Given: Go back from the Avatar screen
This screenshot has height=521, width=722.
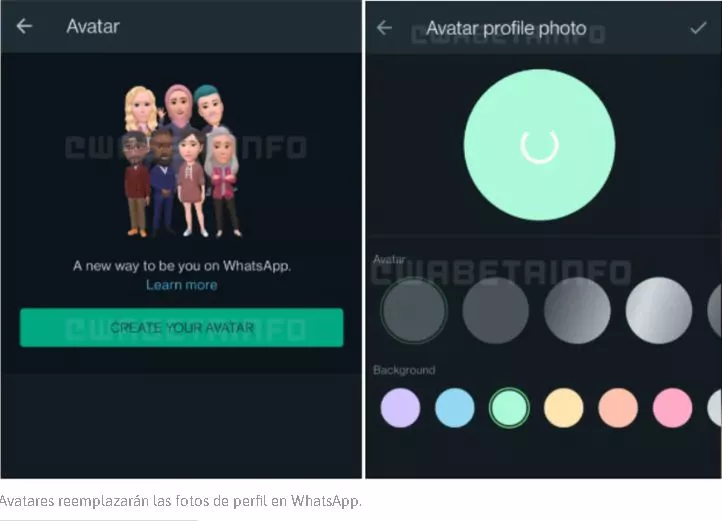Looking at the screenshot, I should coord(24,26).
